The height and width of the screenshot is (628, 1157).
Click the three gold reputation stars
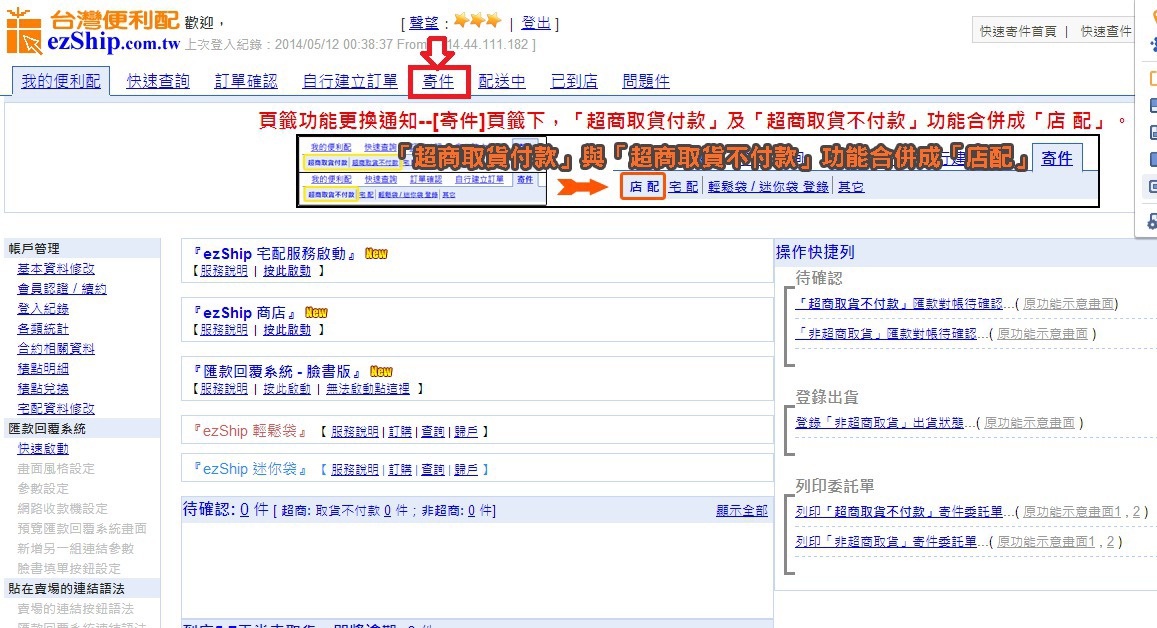point(477,21)
